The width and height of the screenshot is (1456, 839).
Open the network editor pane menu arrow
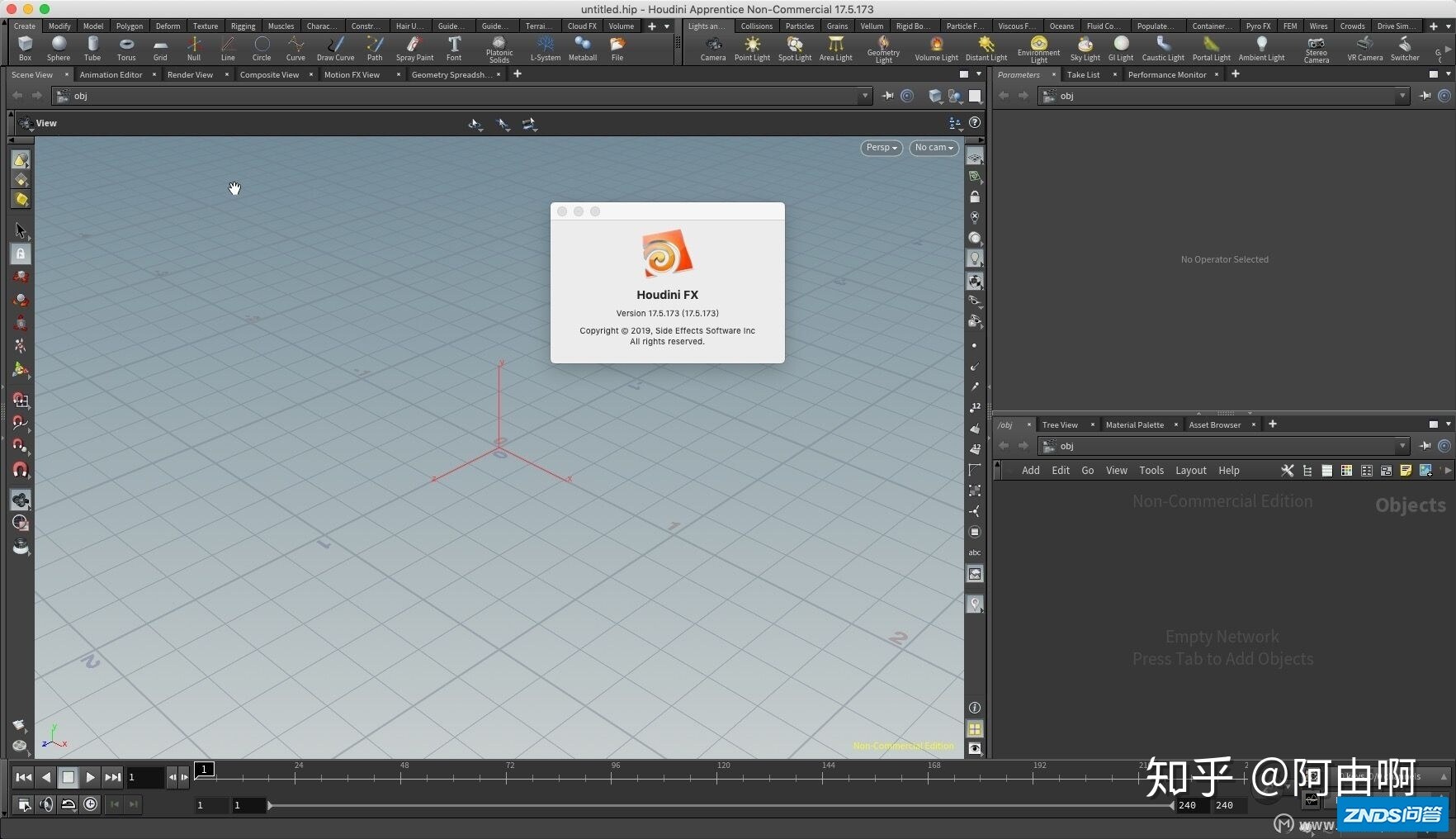(x=1449, y=424)
